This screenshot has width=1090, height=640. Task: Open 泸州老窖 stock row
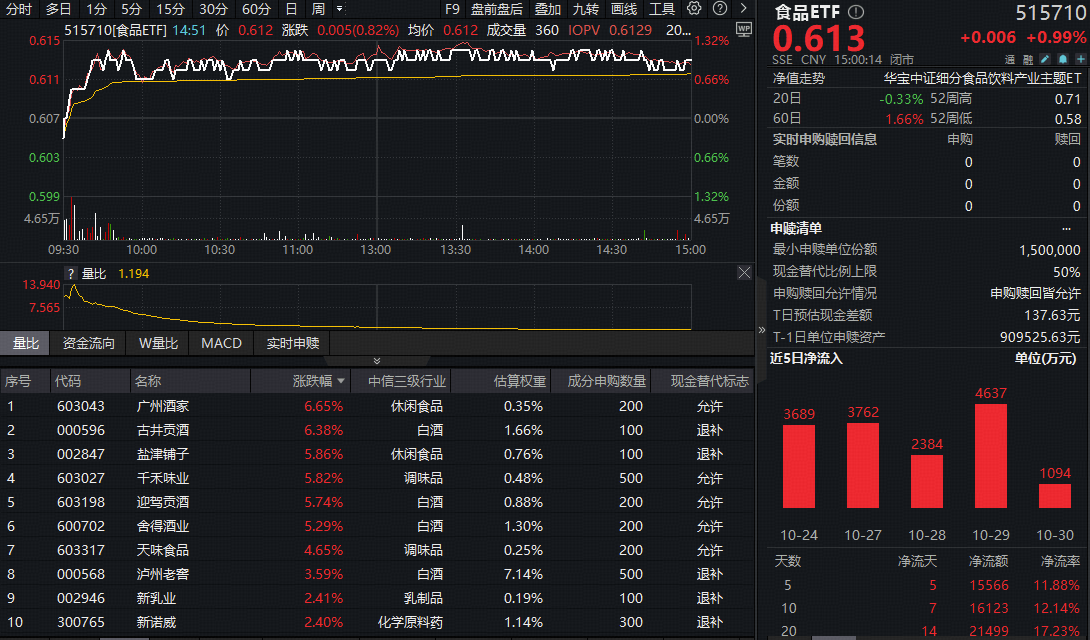click(x=162, y=574)
